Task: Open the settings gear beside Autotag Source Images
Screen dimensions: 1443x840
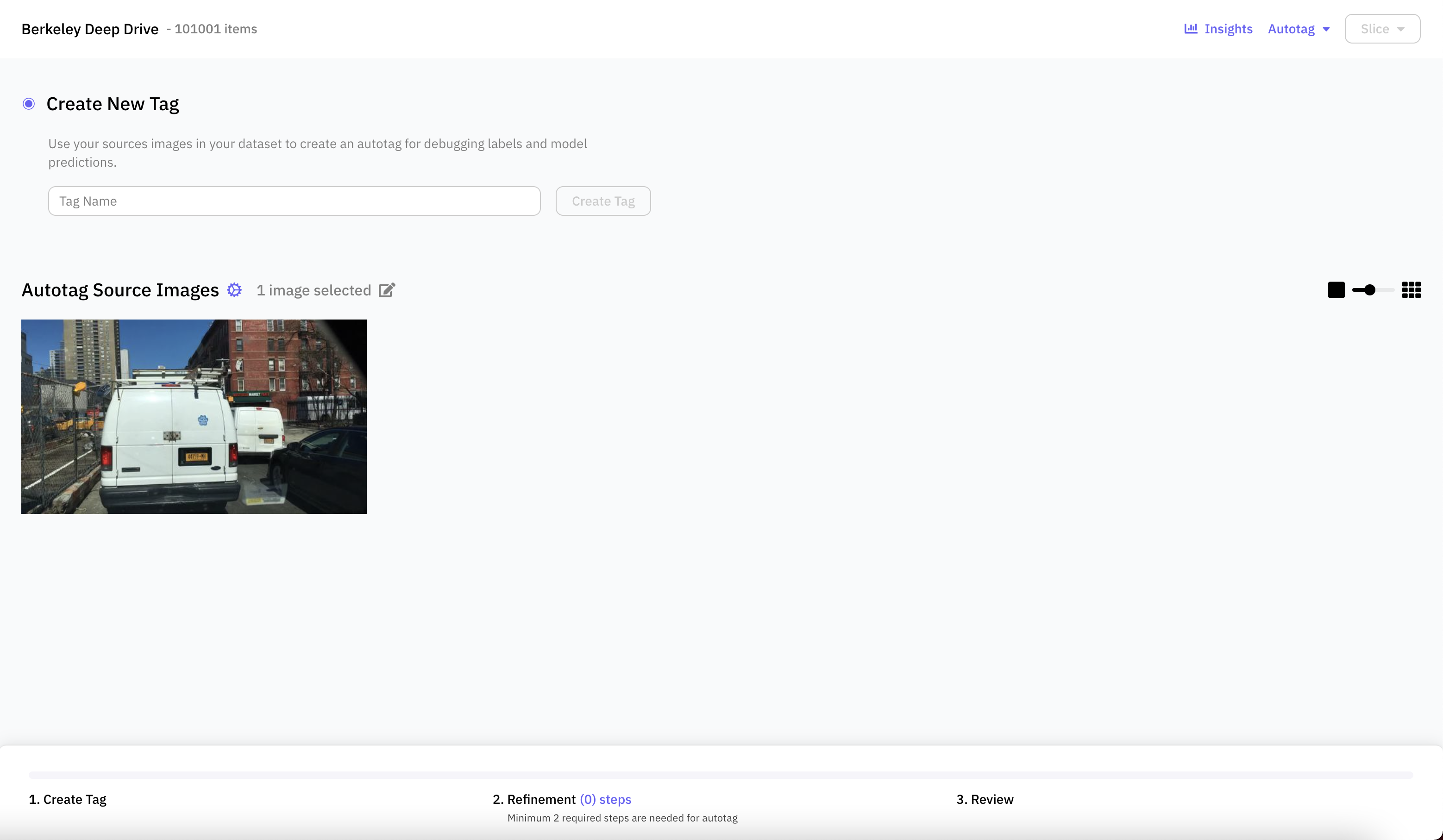Action: tap(234, 290)
